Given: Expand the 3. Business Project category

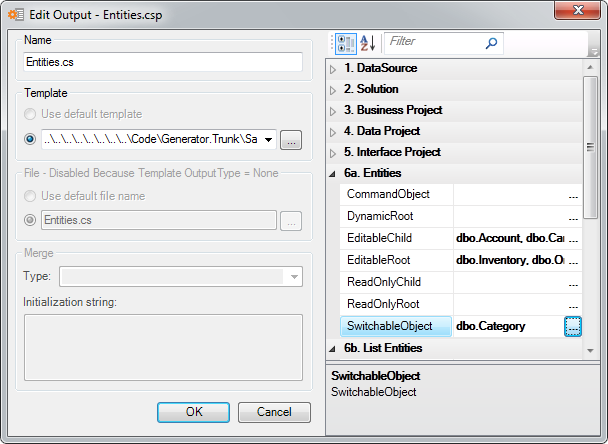Looking at the screenshot, I should 333,111.
